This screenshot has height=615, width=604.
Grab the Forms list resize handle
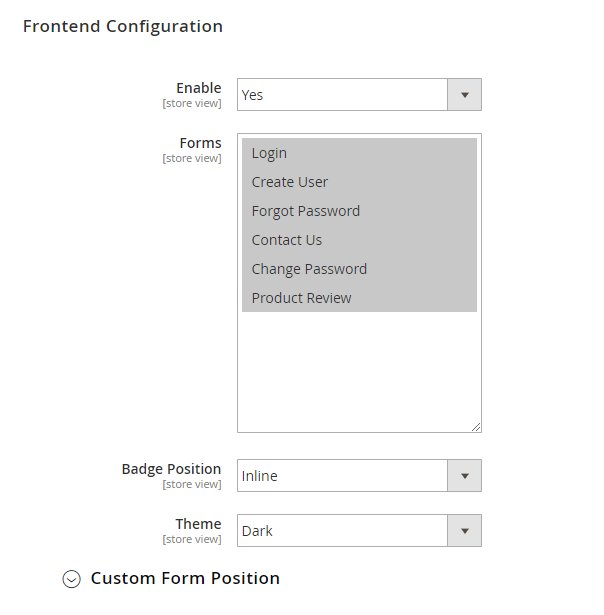pos(476,427)
